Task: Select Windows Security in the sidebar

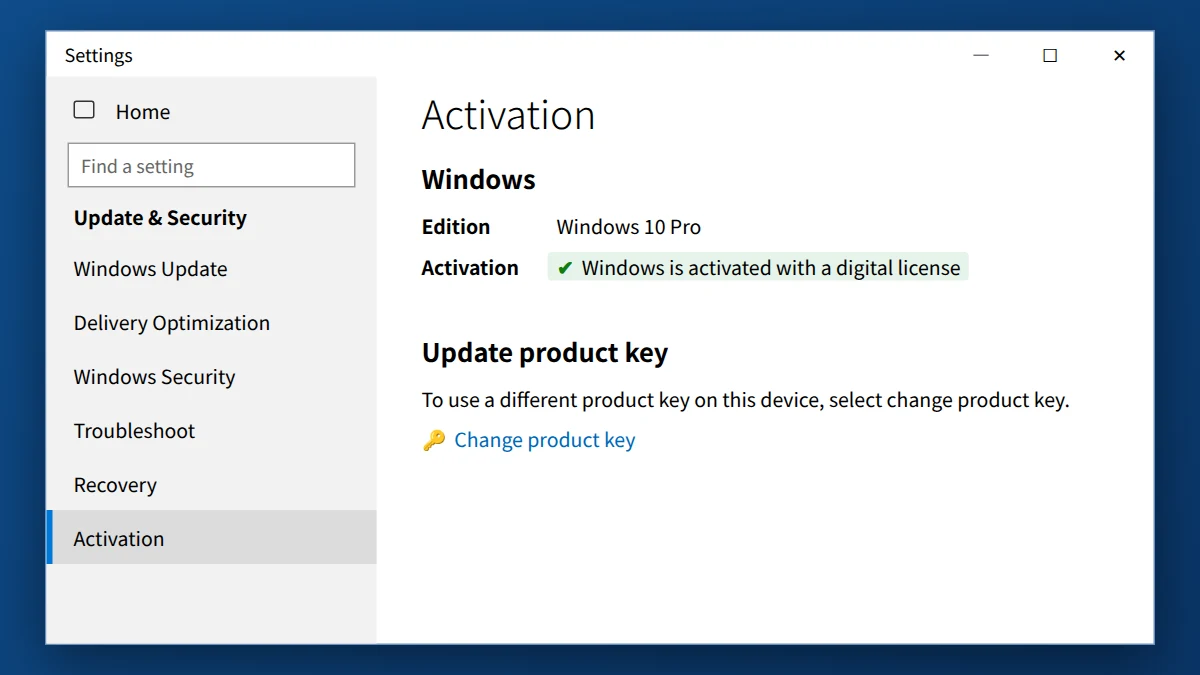Action: [x=211, y=377]
